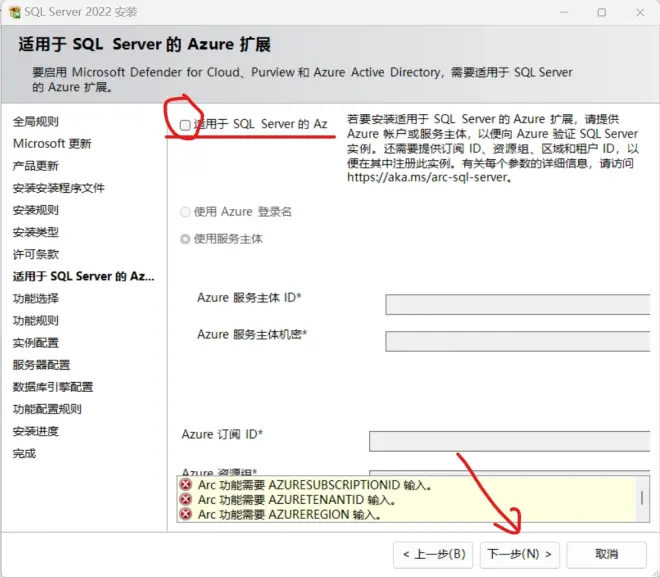Select 功能选择 in the sidebar

tap(36, 298)
